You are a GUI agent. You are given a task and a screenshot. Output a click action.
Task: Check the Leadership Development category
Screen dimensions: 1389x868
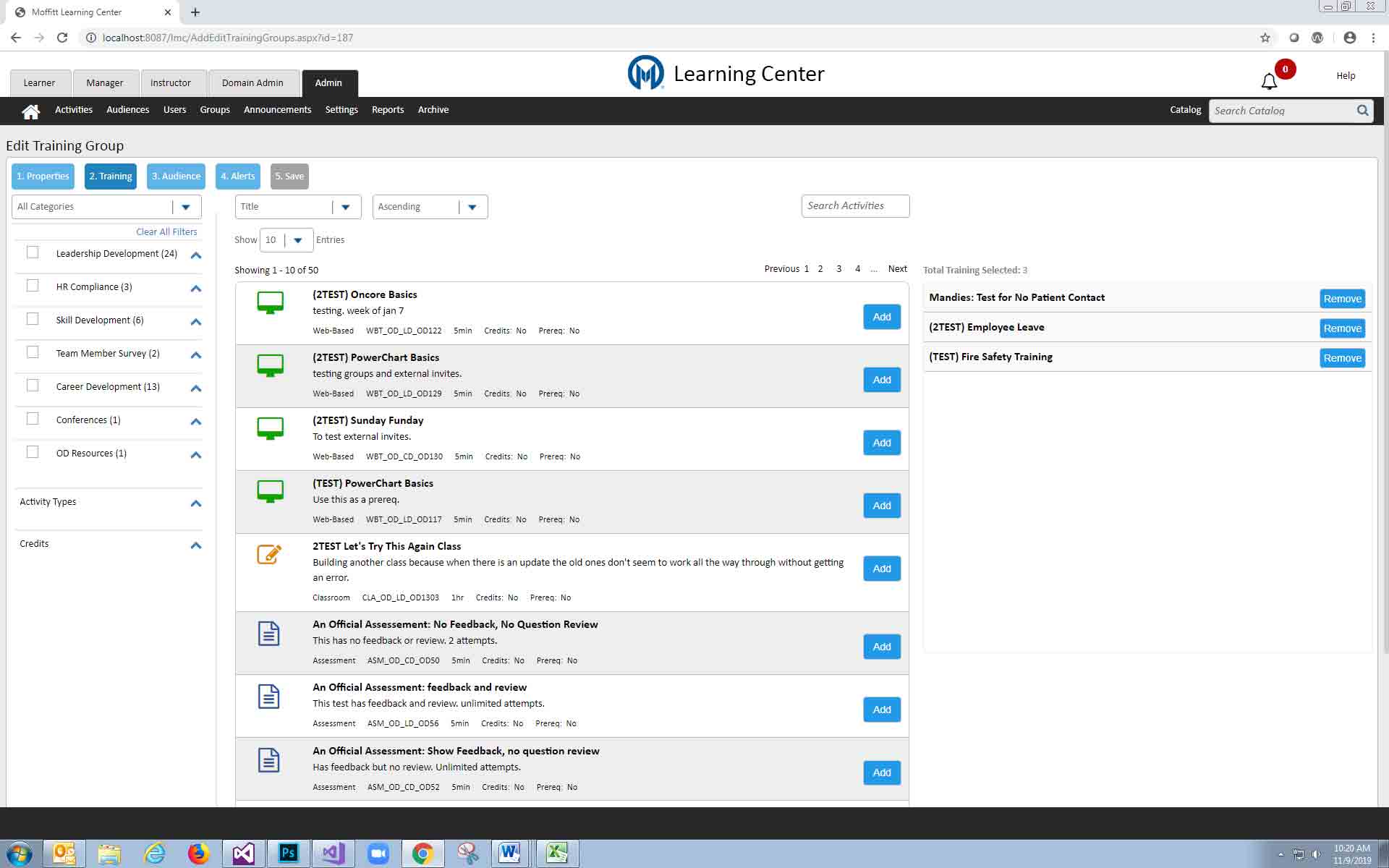(33, 252)
